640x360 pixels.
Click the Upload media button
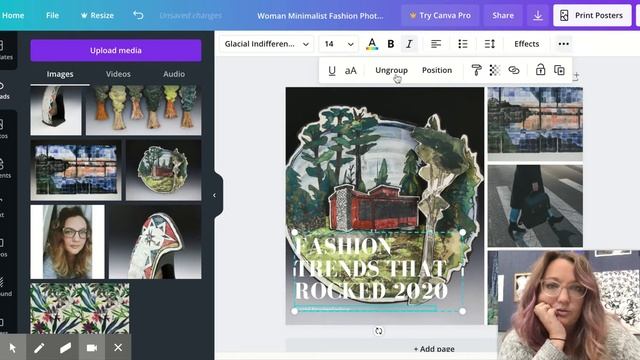(116, 50)
